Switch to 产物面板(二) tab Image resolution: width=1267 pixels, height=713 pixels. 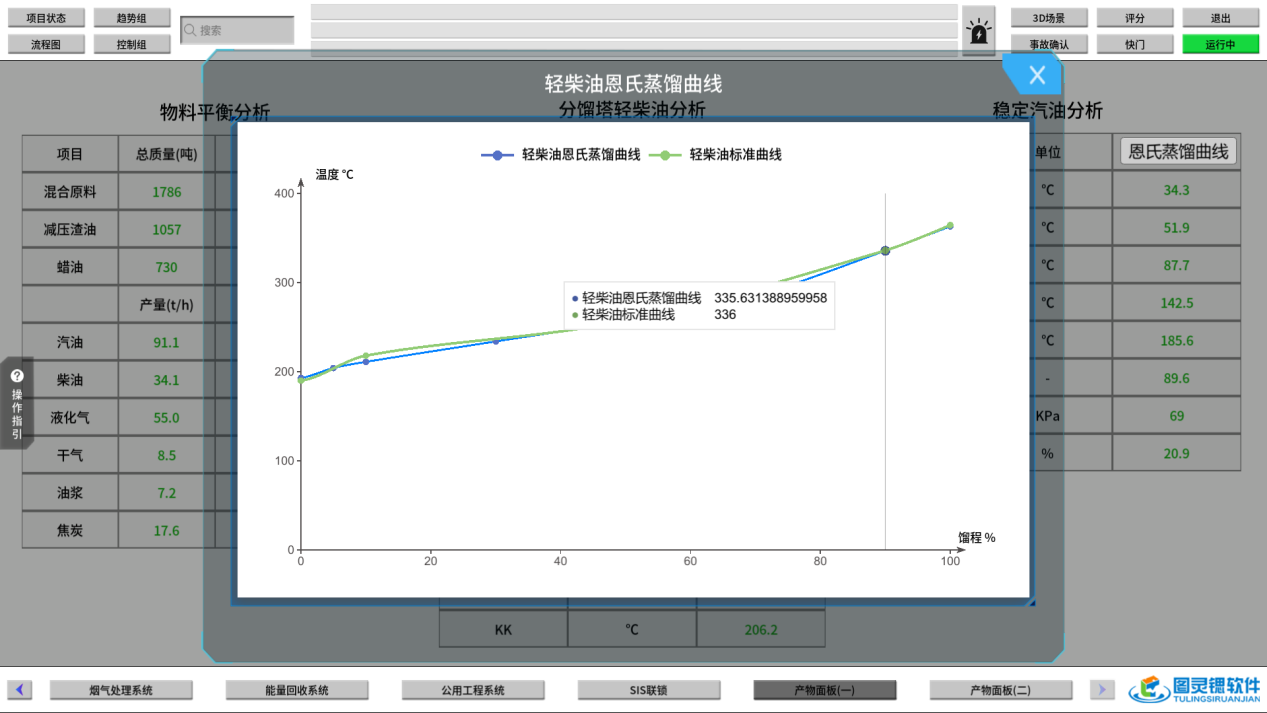(1000, 690)
